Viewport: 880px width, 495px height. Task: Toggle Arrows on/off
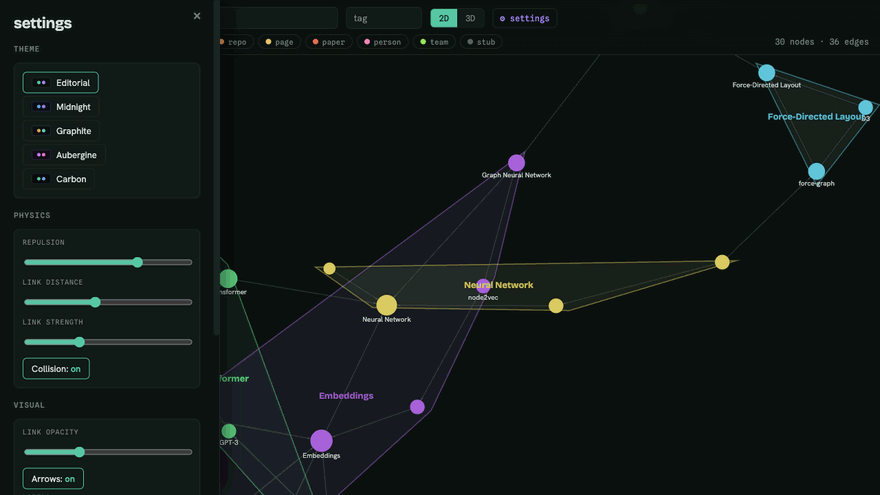coord(53,479)
